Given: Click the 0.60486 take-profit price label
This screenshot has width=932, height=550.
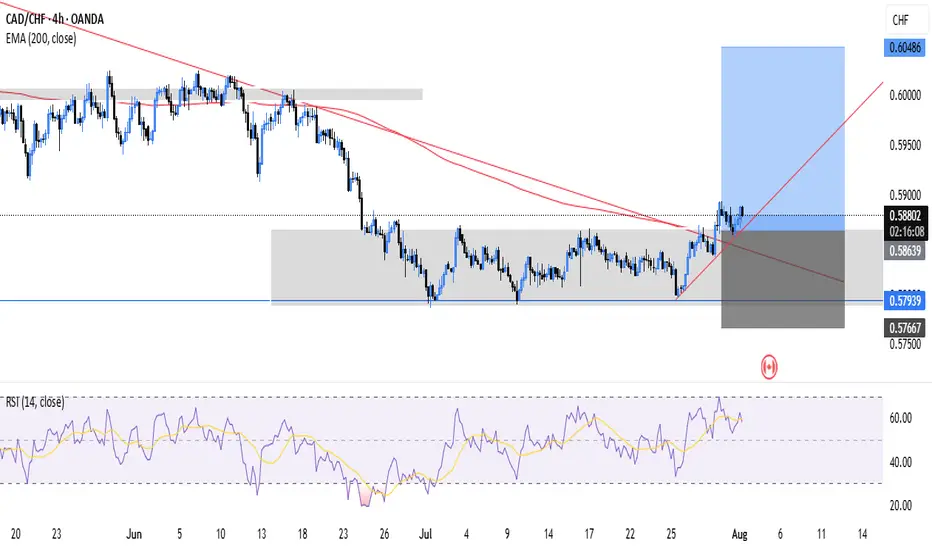Looking at the screenshot, I should click(905, 48).
